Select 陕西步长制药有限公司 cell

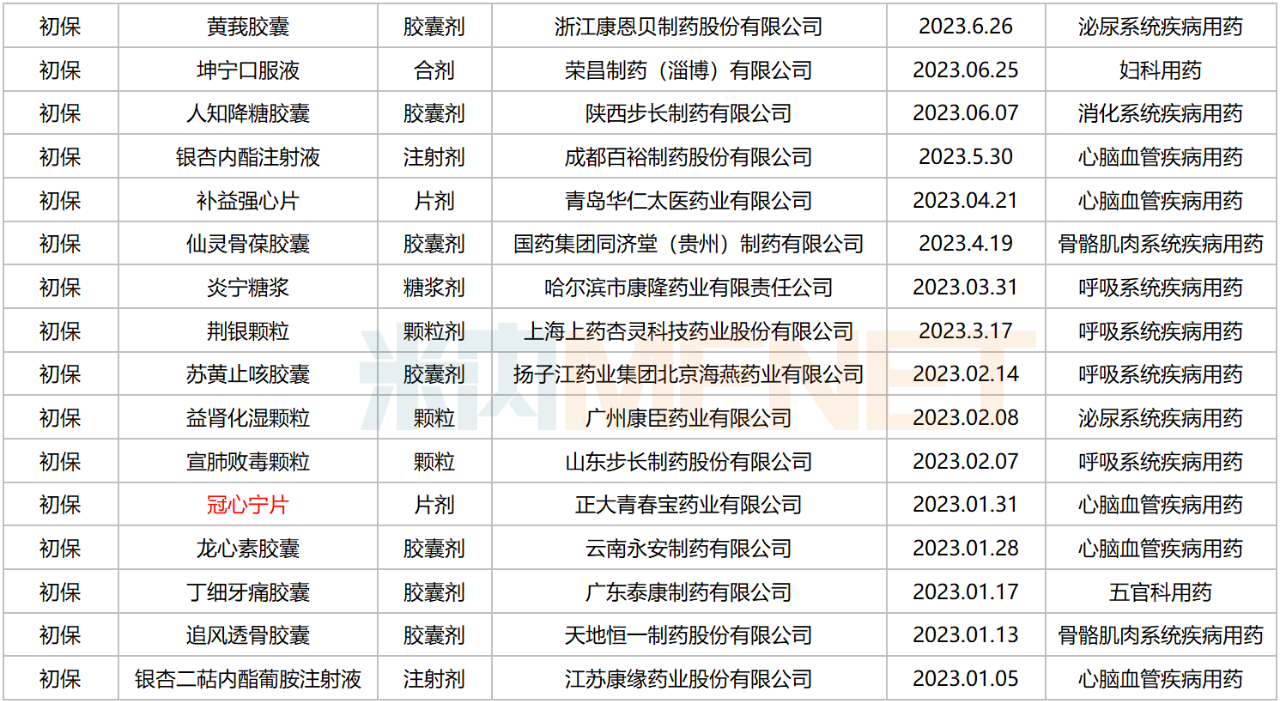point(688,114)
